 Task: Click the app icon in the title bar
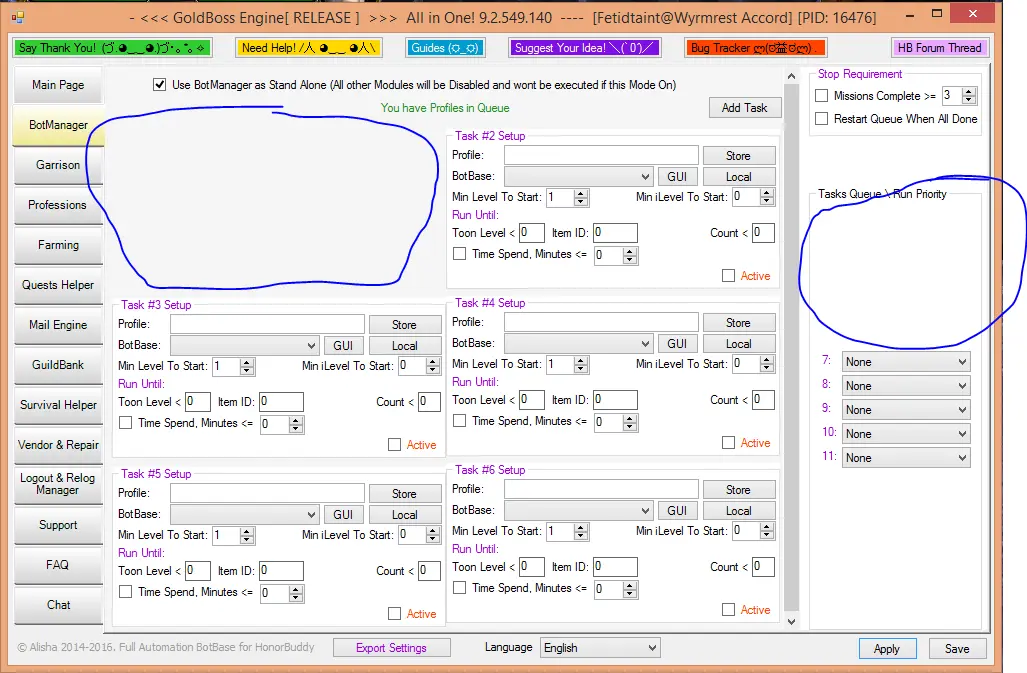18,17
